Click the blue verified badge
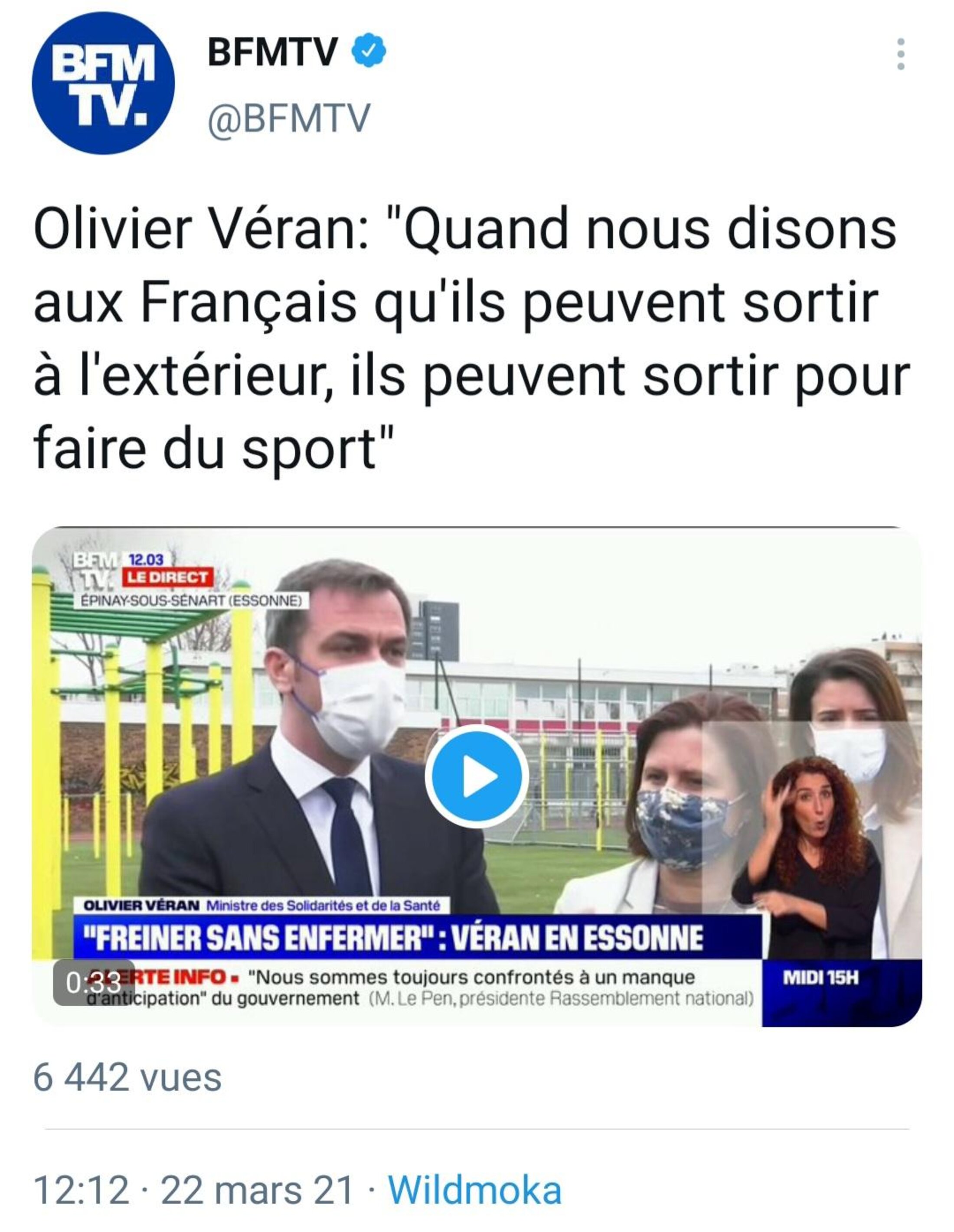This screenshot has height=1232, width=954. [x=369, y=50]
